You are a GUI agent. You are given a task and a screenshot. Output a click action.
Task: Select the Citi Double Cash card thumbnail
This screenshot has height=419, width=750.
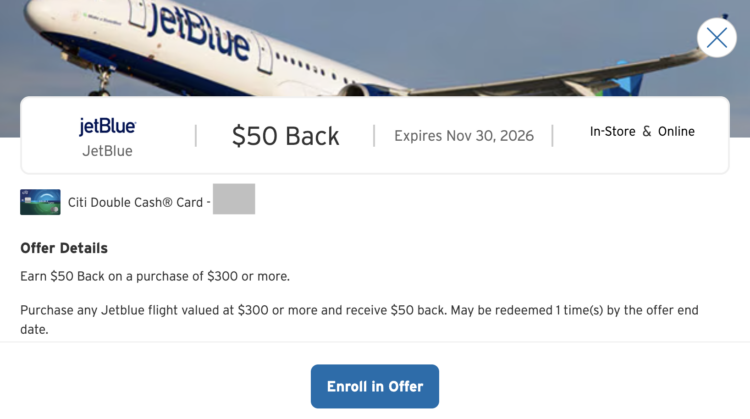click(40, 202)
